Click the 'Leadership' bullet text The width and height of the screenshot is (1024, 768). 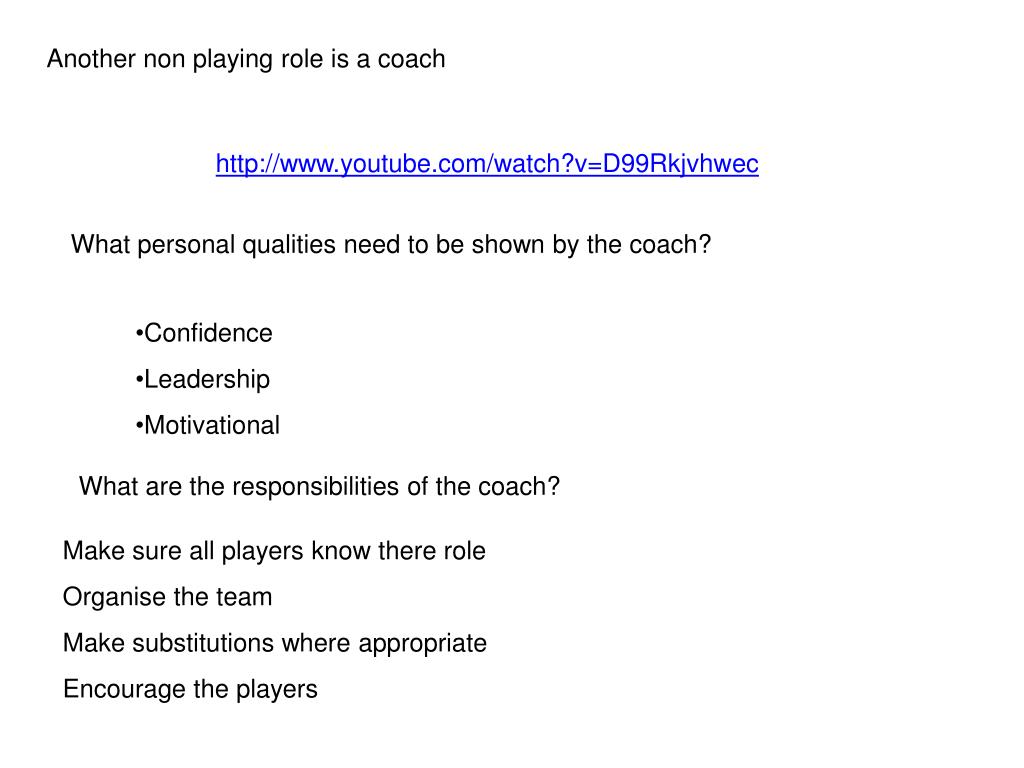point(206,379)
